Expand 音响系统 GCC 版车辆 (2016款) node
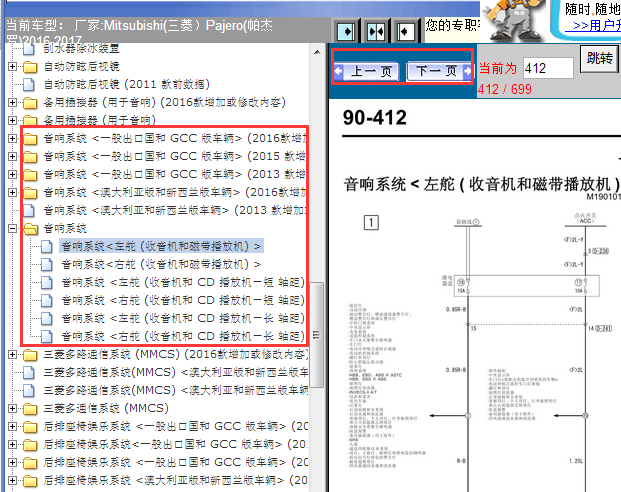Image resolution: width=621 pixels, height=492 pixels. coord(12,138)
